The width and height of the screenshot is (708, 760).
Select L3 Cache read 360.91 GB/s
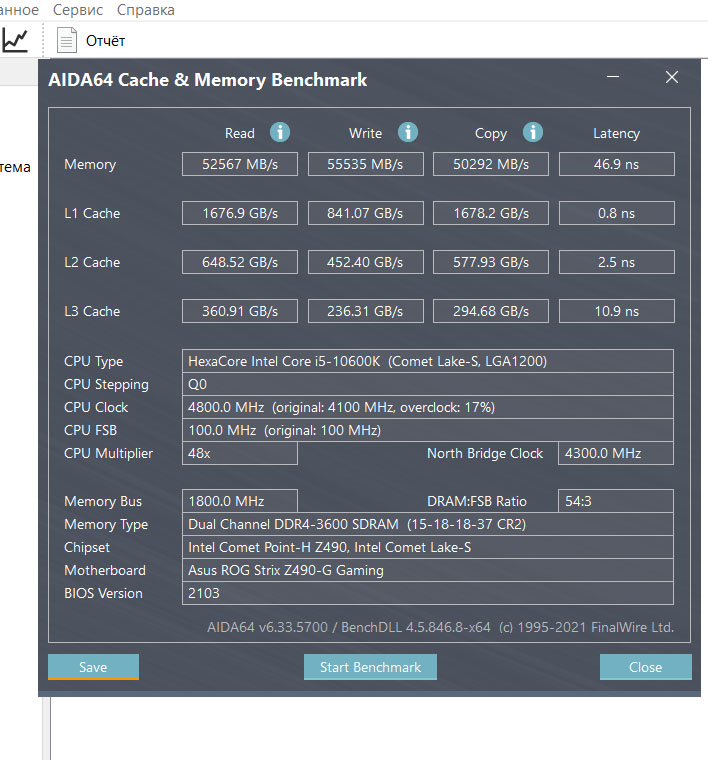(240, 311)
